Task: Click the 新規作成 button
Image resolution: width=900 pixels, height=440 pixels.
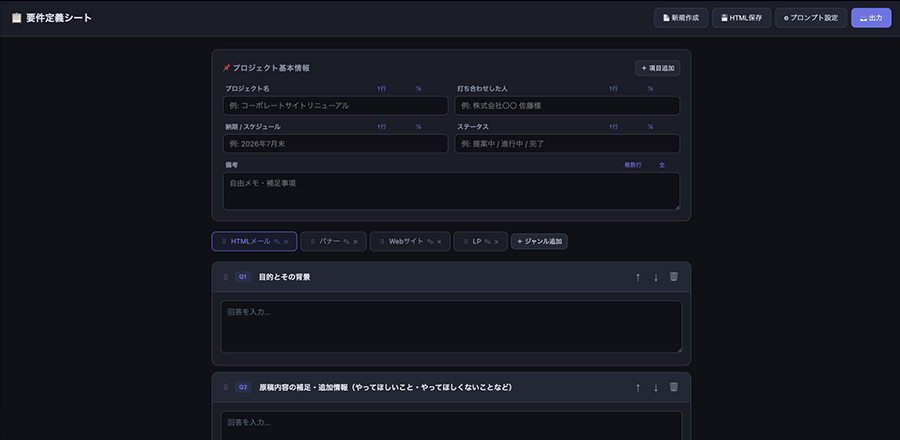Action: [x=681, y=18]
